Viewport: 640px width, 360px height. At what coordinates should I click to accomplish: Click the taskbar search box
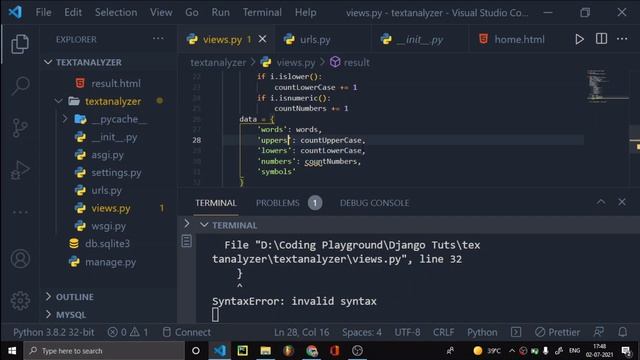tap(104, 351)
